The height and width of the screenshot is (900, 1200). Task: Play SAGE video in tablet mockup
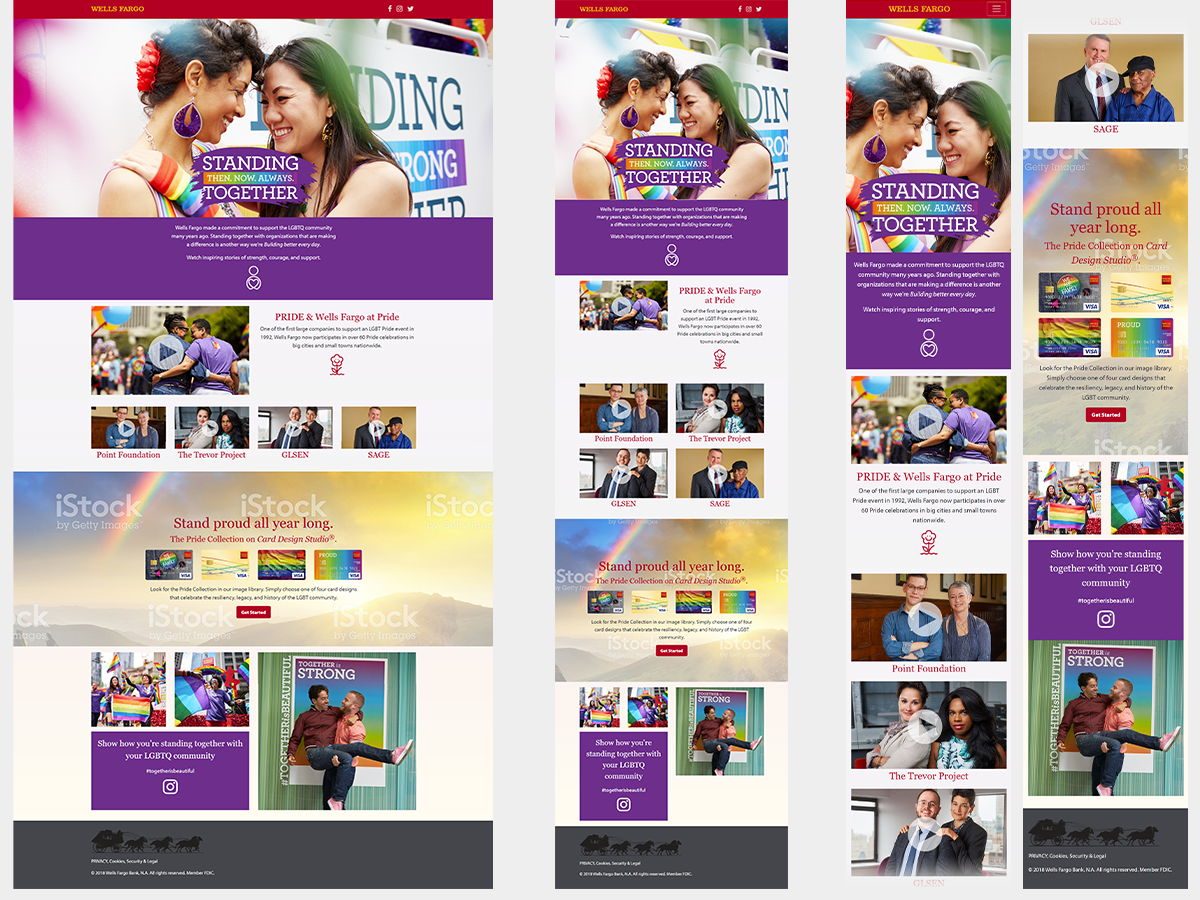coord(719,473)
